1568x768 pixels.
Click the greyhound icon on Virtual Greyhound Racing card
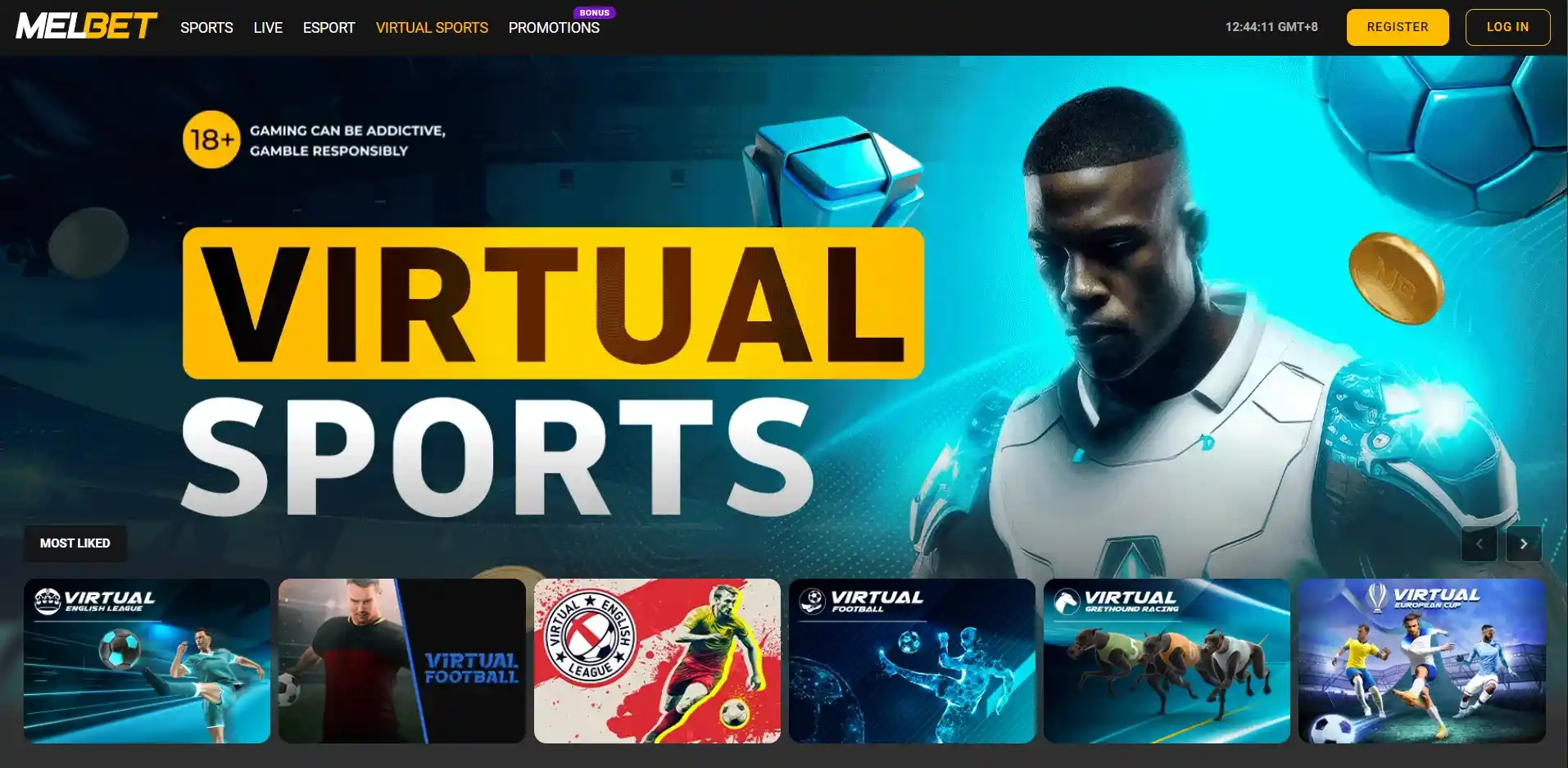point(1066,602)
